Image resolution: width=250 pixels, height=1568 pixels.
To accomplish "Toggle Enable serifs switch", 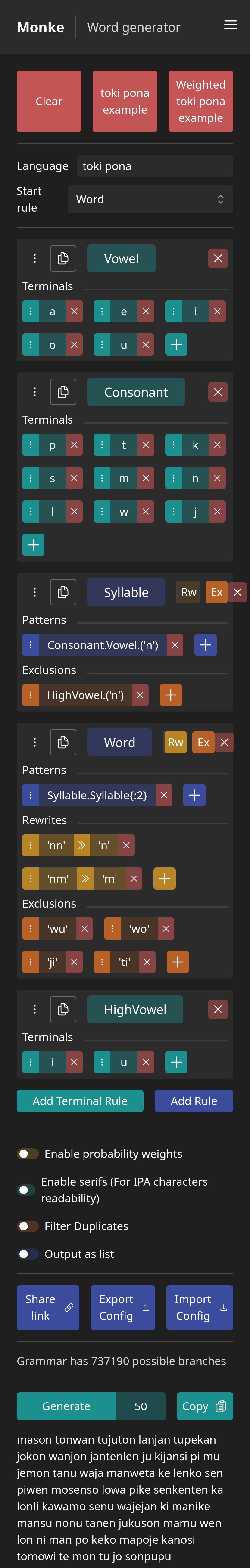I will (26, 1190).
